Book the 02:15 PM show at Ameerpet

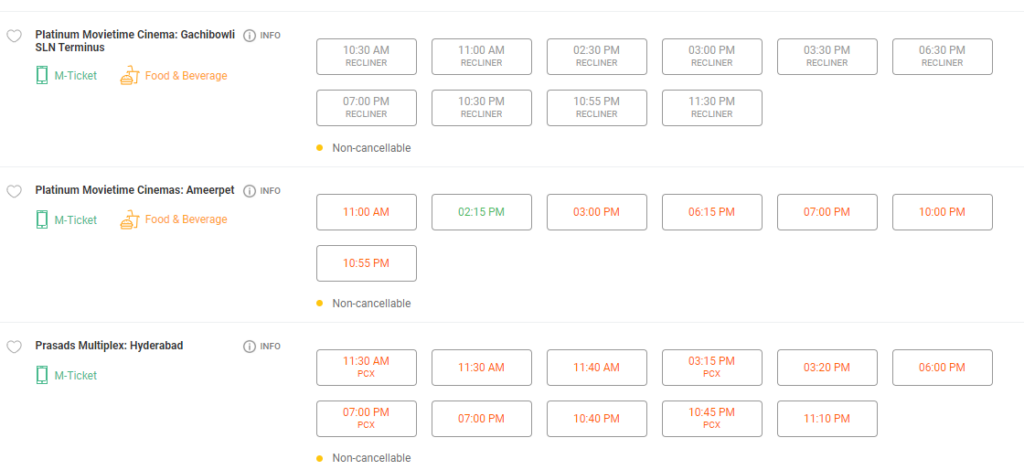[x=481, y=212]
